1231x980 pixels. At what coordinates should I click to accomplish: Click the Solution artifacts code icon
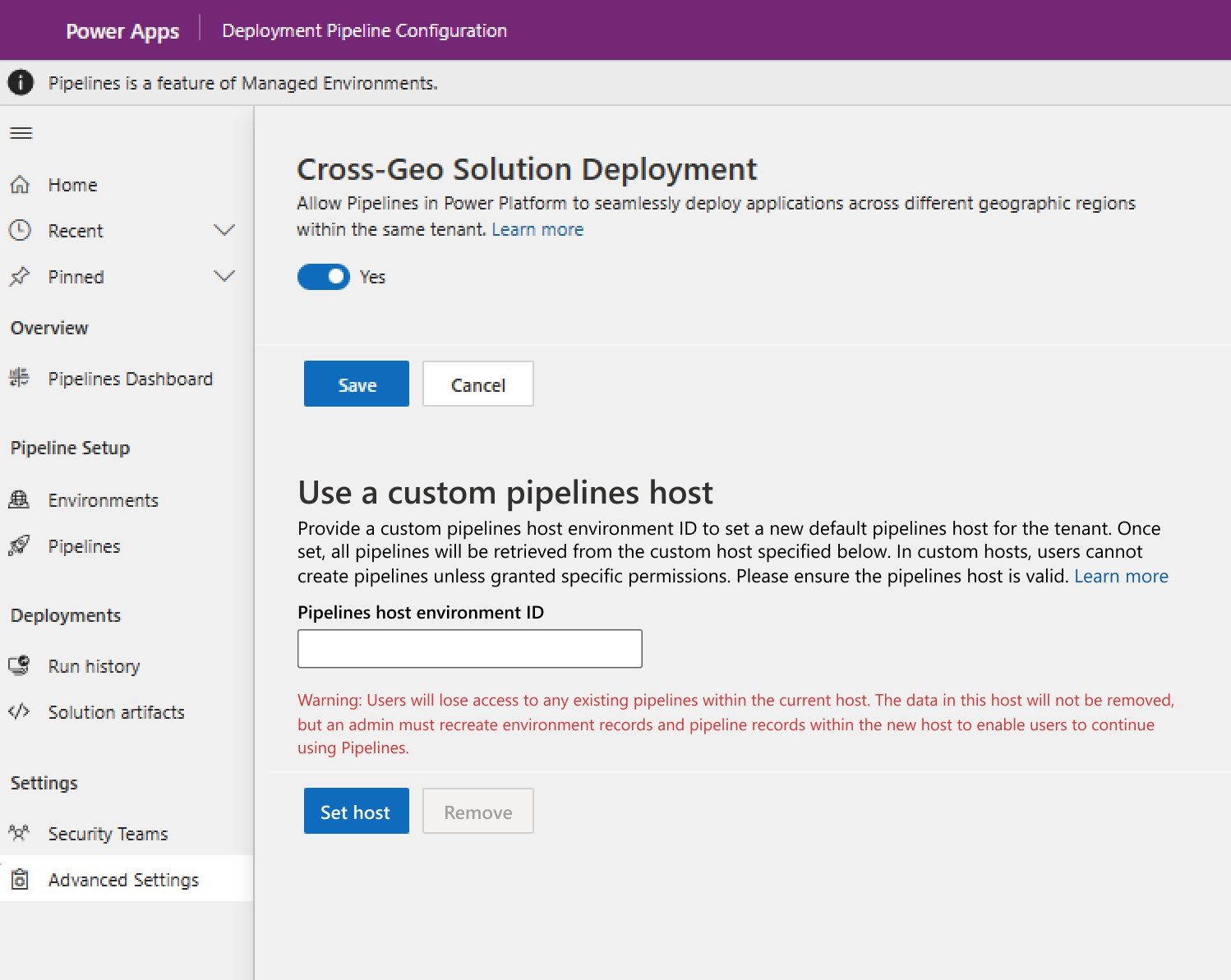click(19, 711)
